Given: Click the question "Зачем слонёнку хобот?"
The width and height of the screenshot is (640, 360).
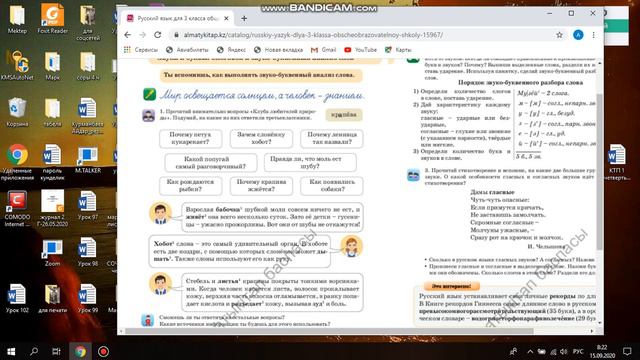Looking at the screenshot, I should tap(261, 138).
